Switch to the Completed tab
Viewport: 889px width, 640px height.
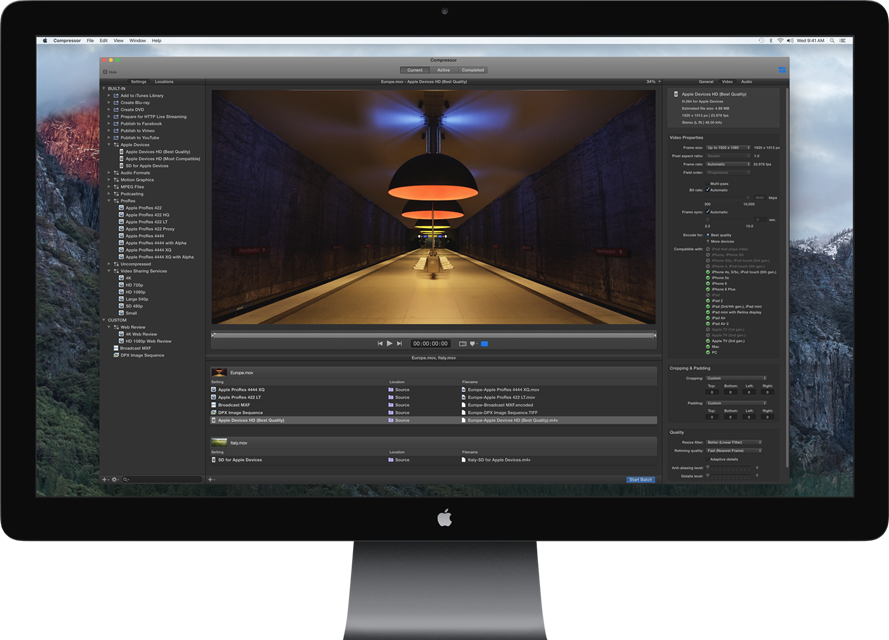473,70
